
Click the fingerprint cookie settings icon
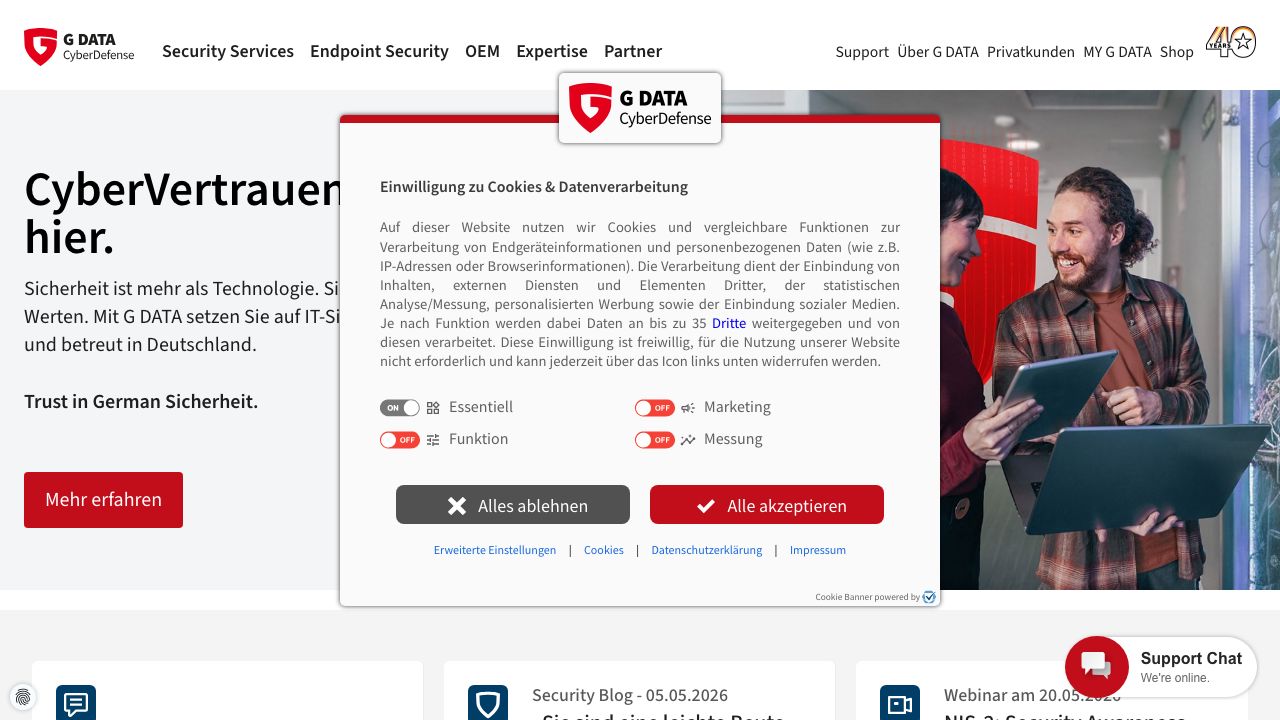point(23,697)
